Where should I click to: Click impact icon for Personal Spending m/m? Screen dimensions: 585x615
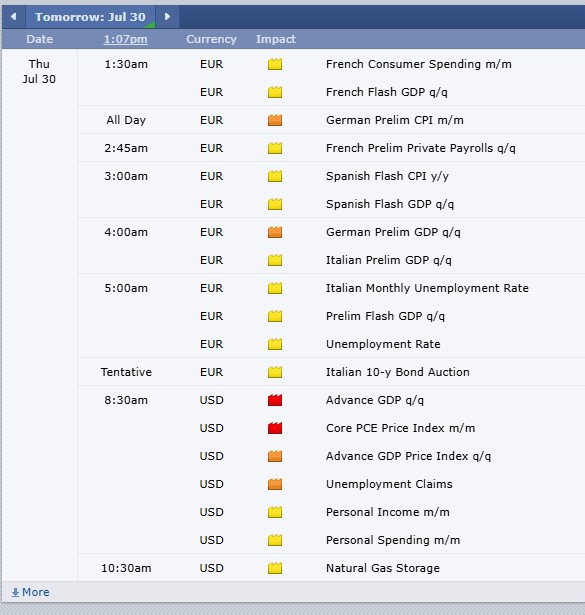(x=275, y=540)
